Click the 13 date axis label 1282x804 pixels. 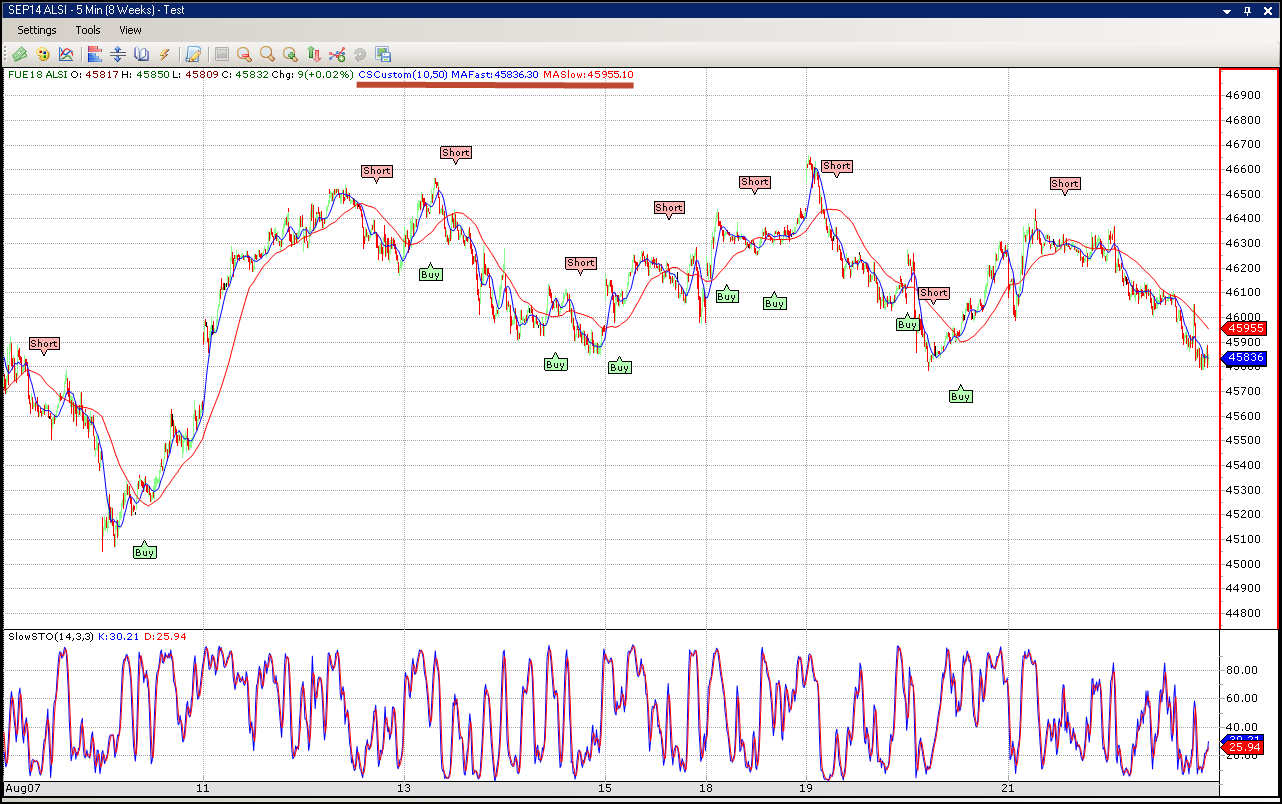click(404, 789)
